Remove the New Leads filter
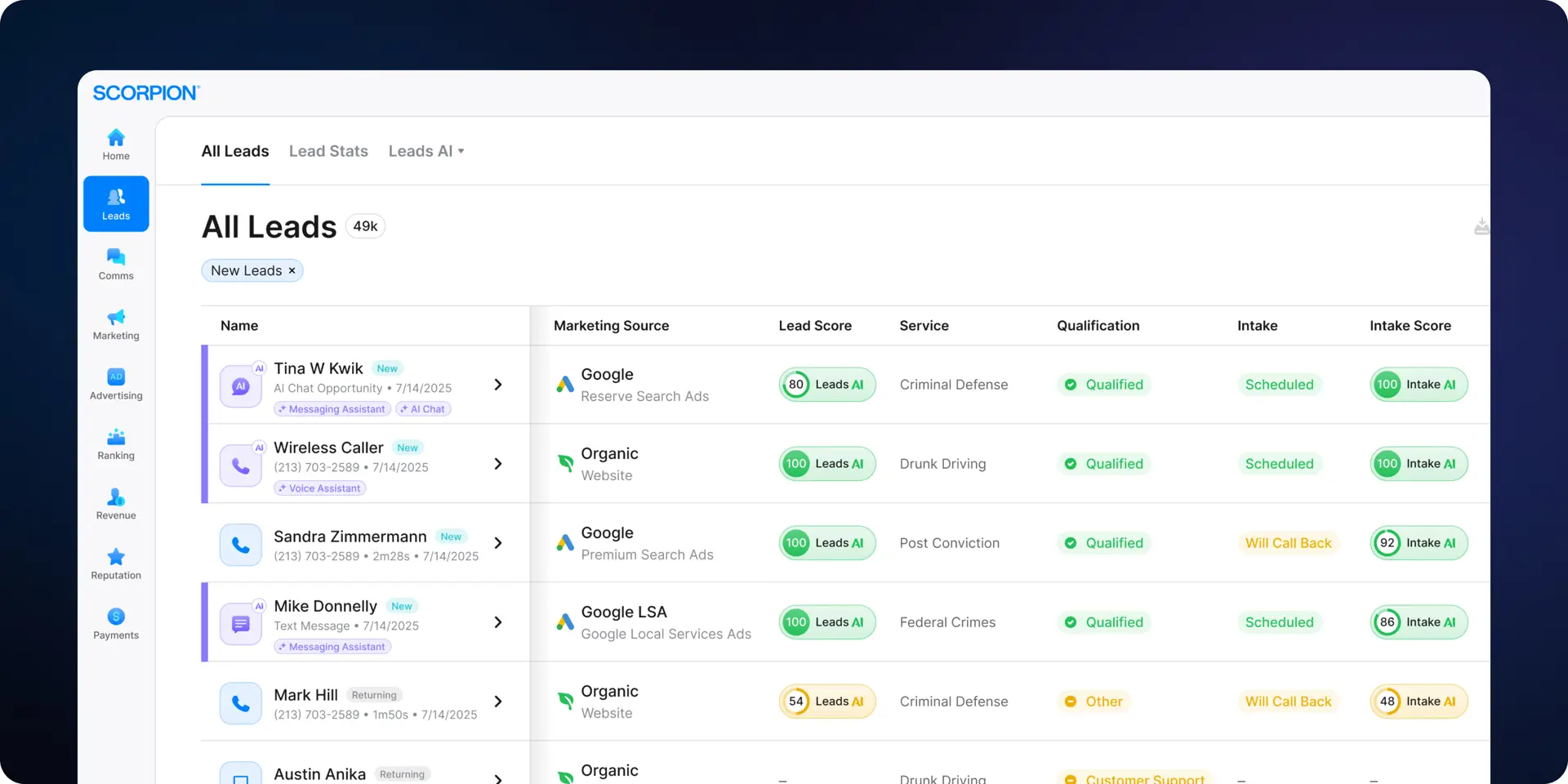Image resolution: width=1568 pixels, height=784 pixels. 292,270
